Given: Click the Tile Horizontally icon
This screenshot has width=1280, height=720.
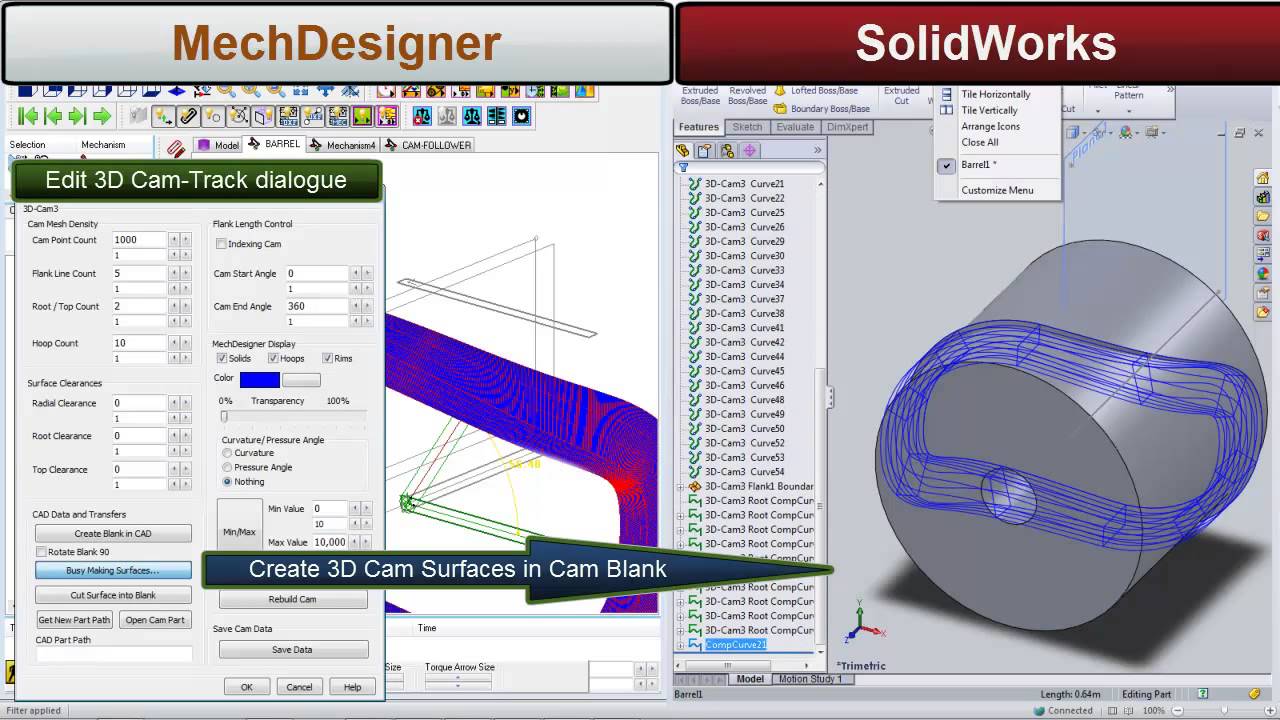Looking at the screenshot, I should pos(946,94).
